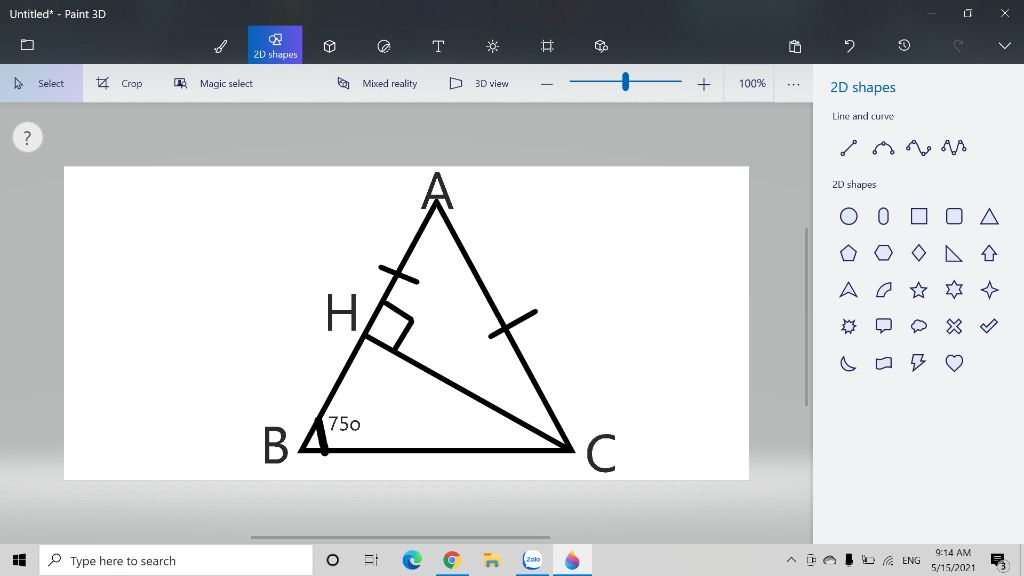This screenshot has height=576, width=1024.
Task: Expand the top menu chevron
Action: (1004, 46)
